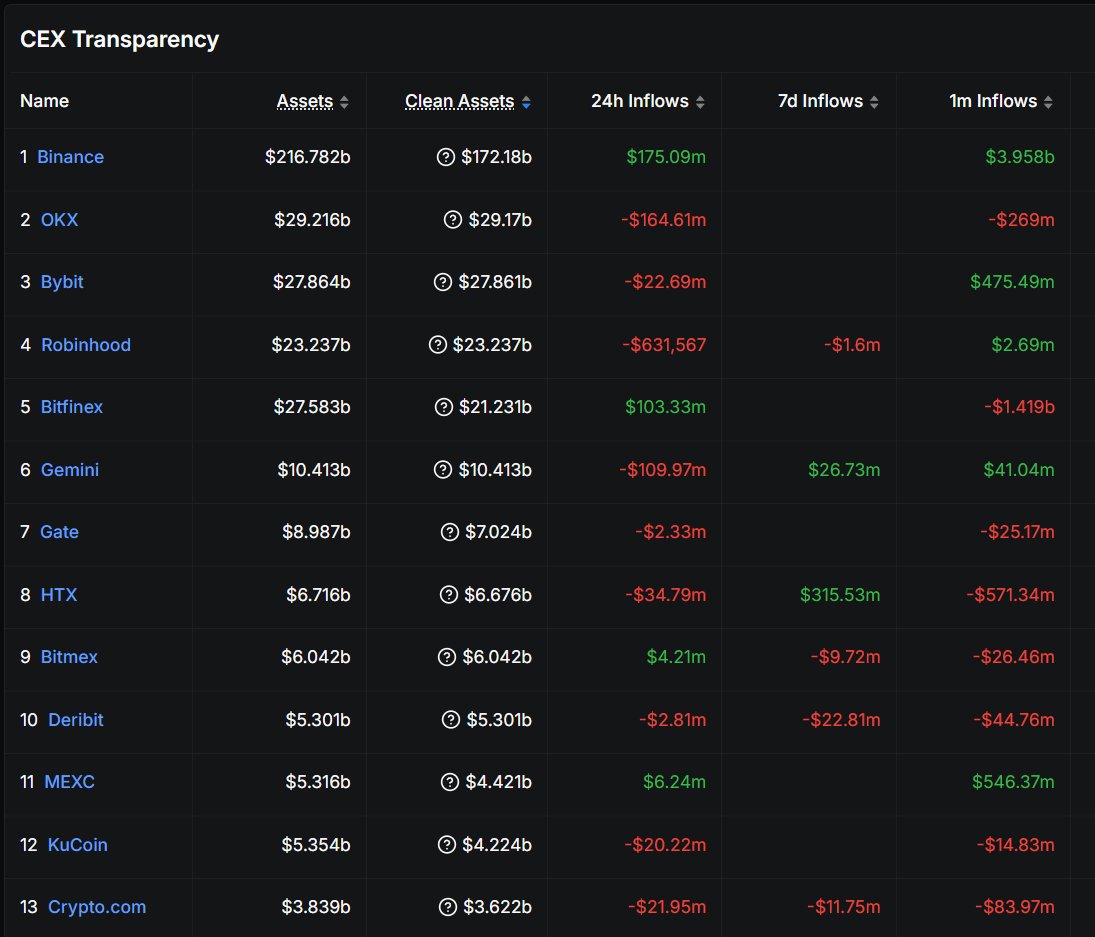Click the help icon beside Binance clean assets
Viewport: 1095px width, 937px height.
point(446,157)
